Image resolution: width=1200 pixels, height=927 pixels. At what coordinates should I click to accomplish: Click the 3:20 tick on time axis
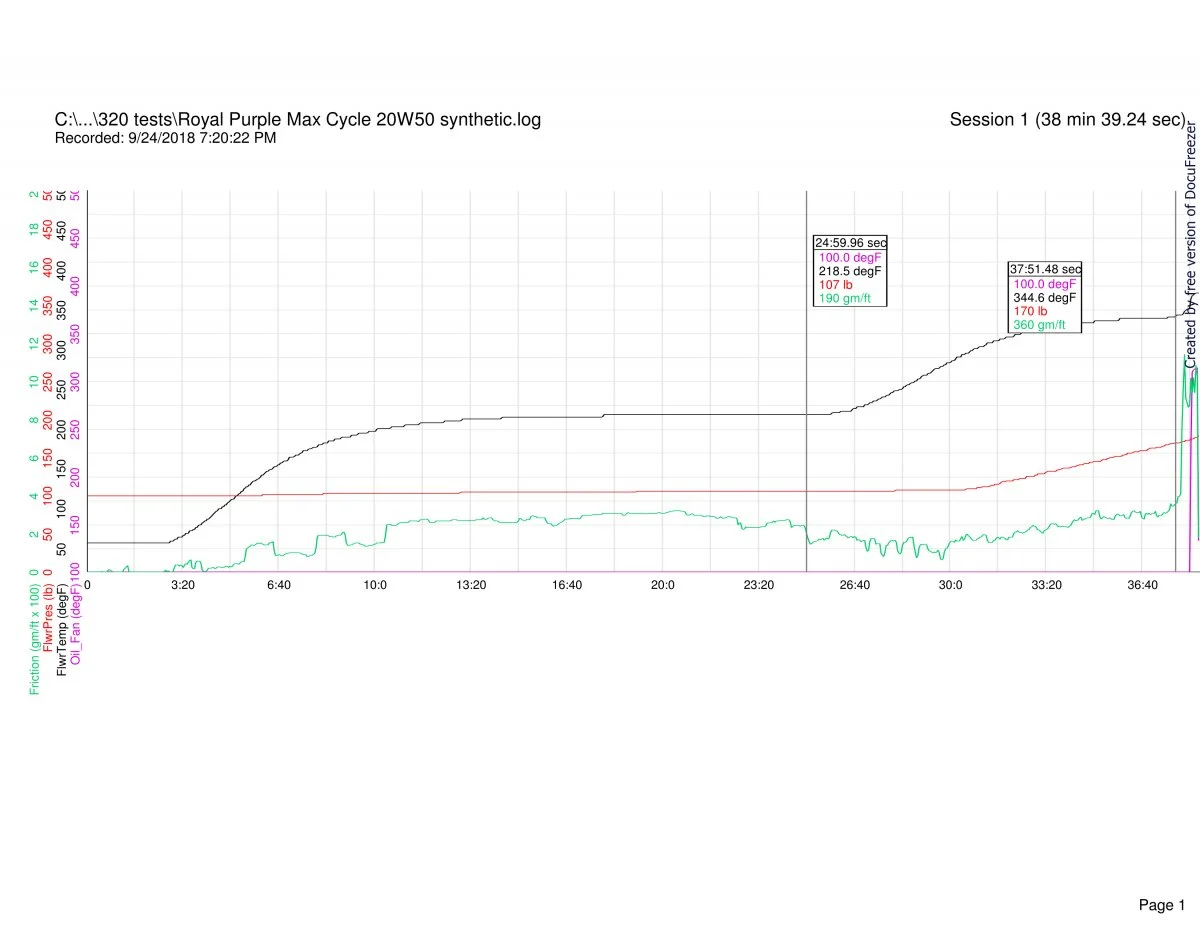[x=183, y=585]
